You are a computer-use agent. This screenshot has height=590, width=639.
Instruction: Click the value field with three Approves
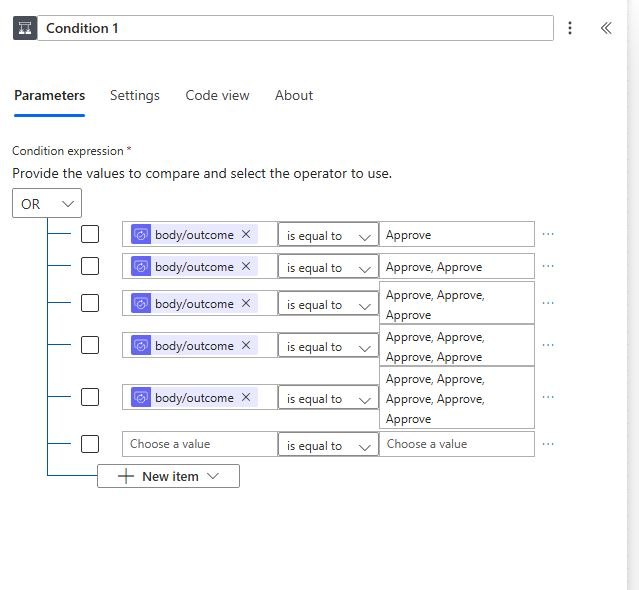coord(457,303)
